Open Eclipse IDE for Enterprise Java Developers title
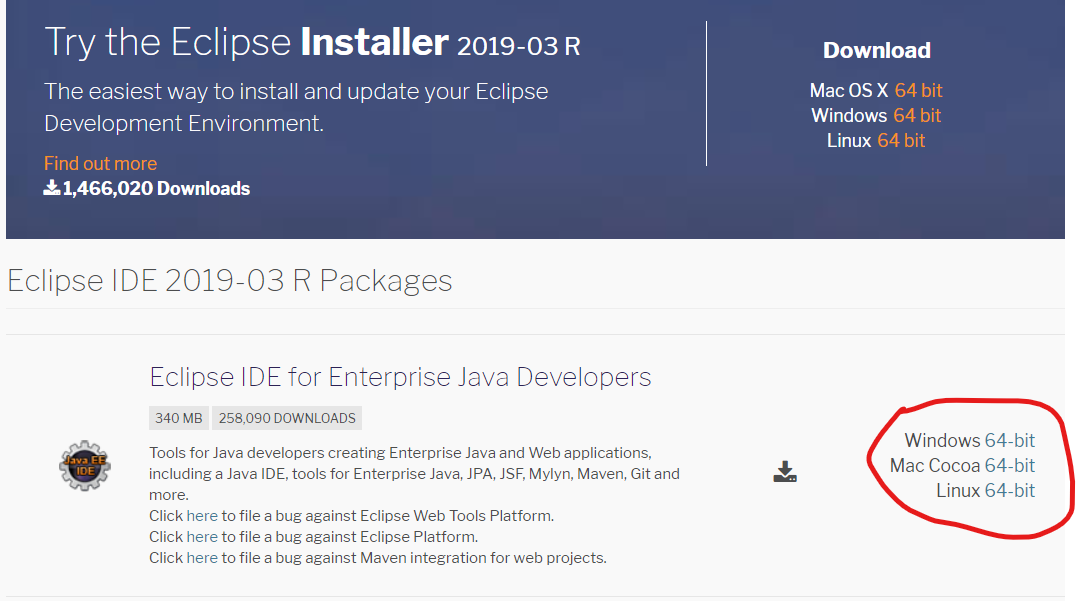The width and height of the screenshot is (1076, 601). pos(400,377)
